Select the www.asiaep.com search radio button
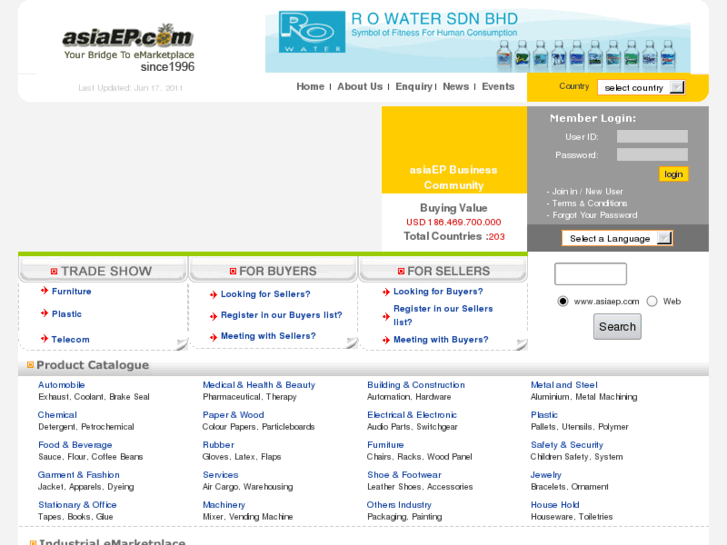Viewport: 727px width, 545px height. point(562,301)
